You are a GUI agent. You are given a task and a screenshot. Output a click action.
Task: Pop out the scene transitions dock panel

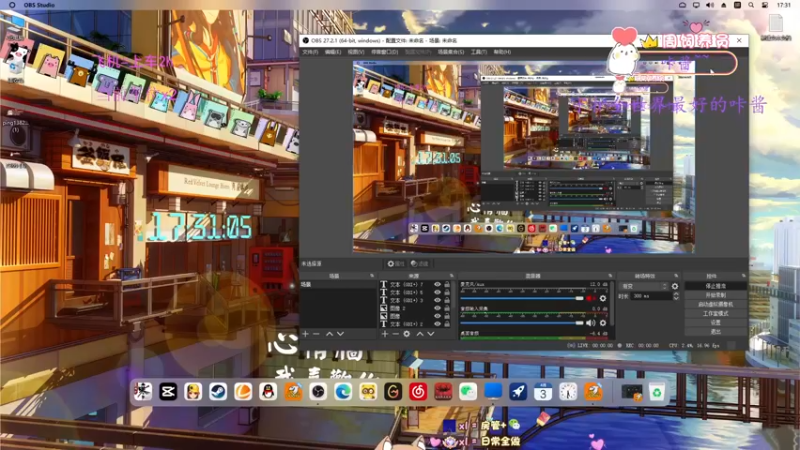(677, 276)
